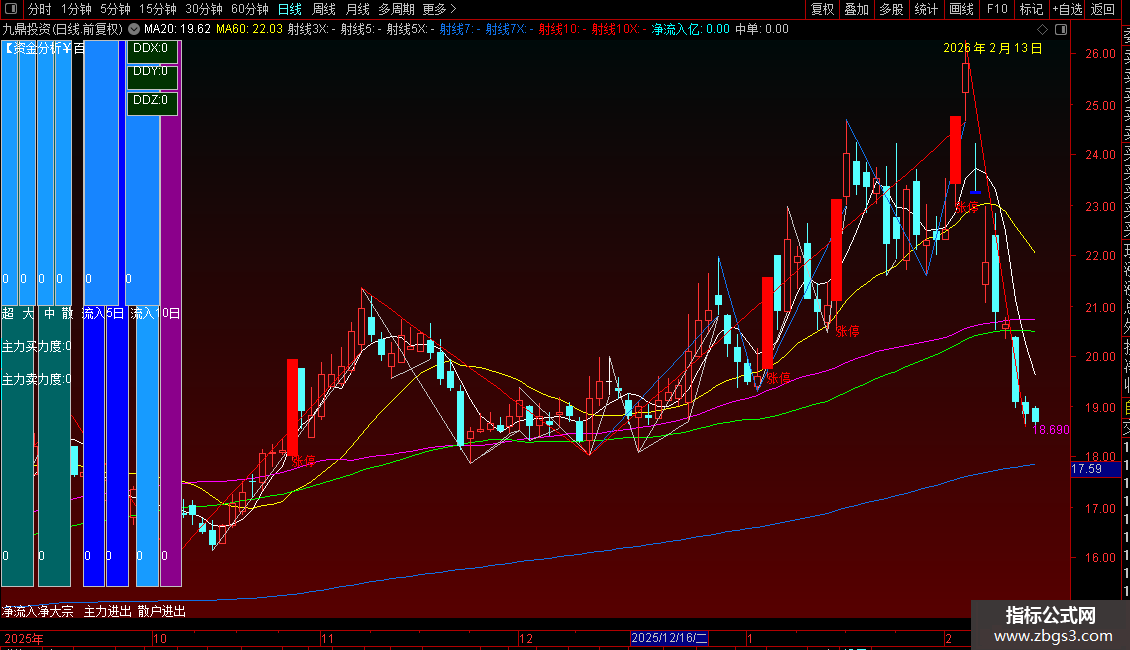Select the DDZ:0 box
The width and height of the screenshot is (1130, 650).
click(x=151, y=102)
